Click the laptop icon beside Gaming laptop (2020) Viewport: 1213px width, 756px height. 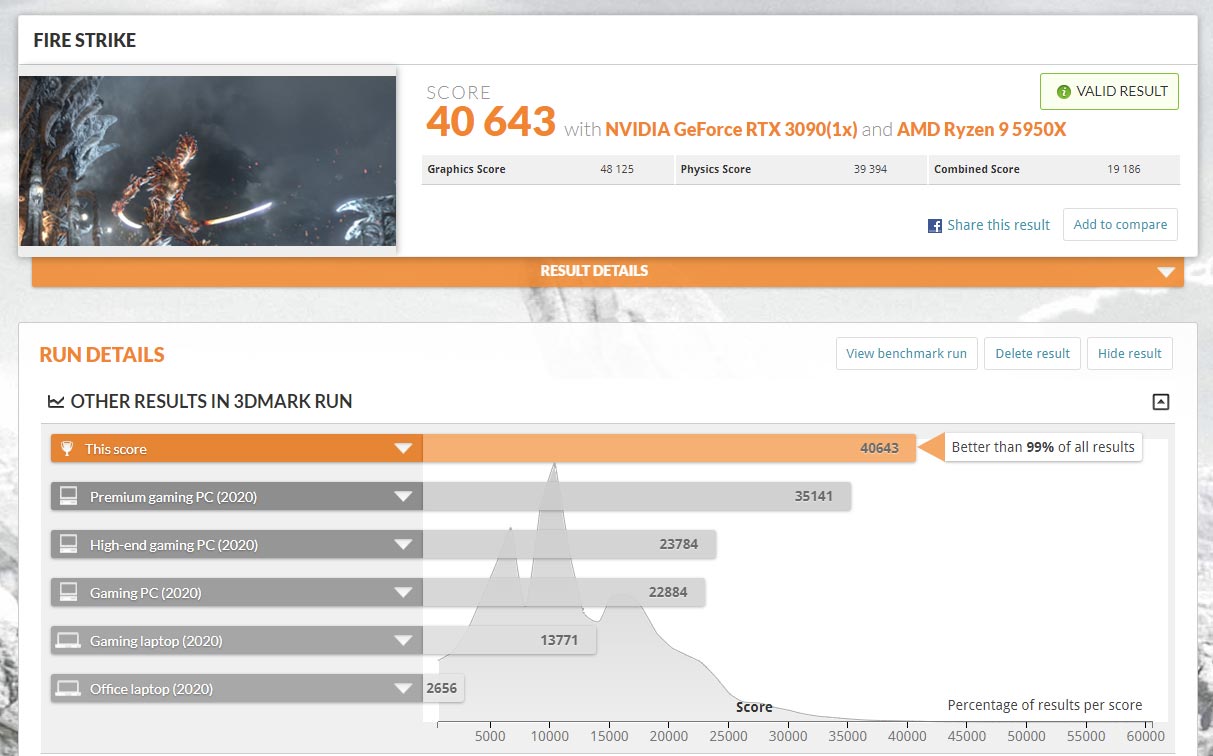[x=69, y=640]
